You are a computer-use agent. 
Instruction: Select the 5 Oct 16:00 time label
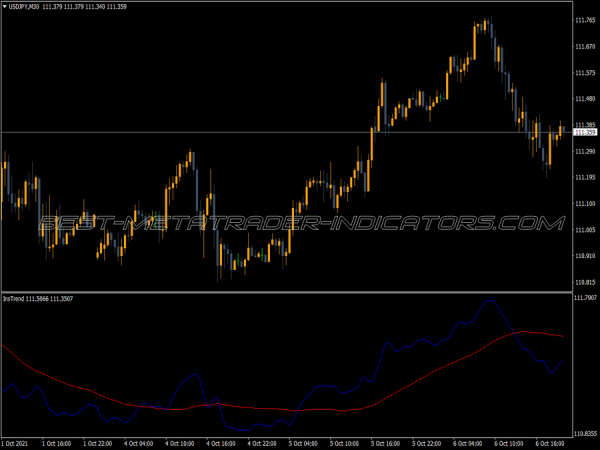pyautogui.click(x=385, y=443)
